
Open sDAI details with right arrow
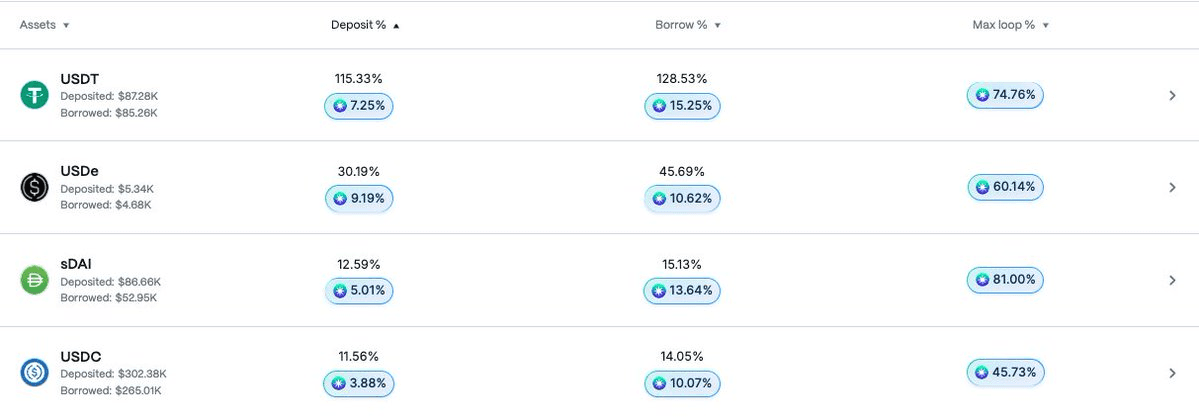tap(1173, 281)
